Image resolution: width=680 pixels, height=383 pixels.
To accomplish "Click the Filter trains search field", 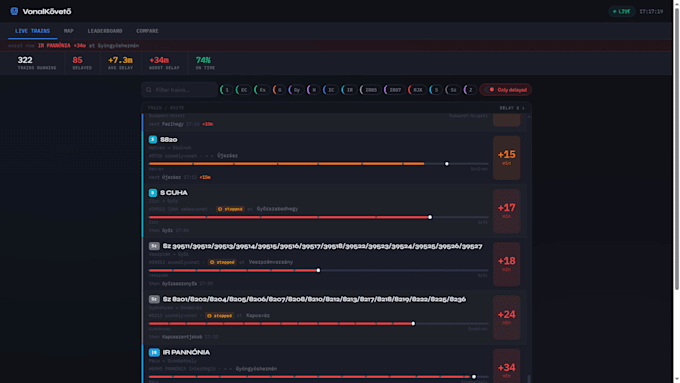I will [x=180, y=90].
